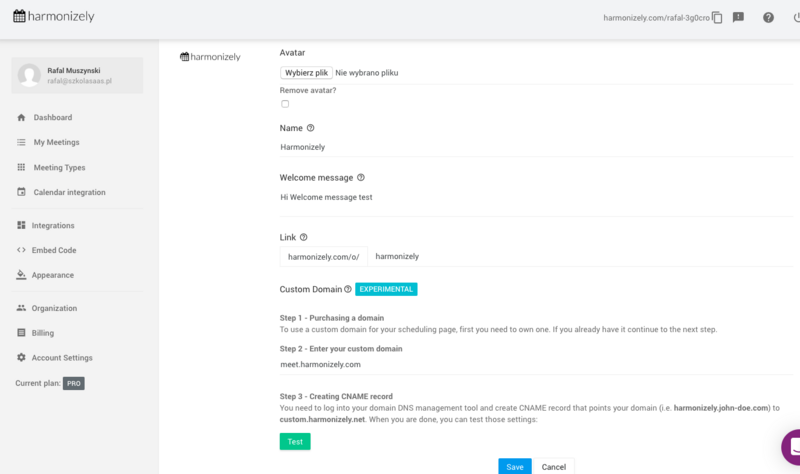Click the help icon next to Name
This screenshot has height=474, width=800.
(310, 128)
